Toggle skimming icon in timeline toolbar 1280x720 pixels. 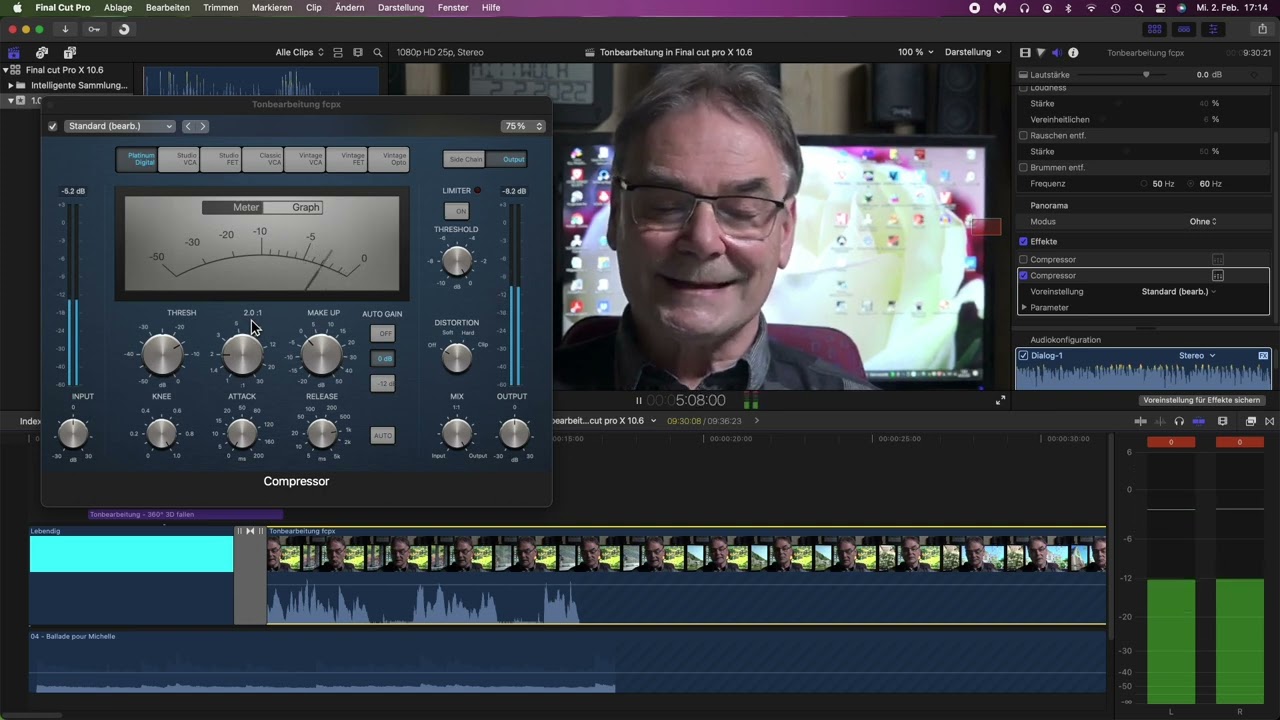coord(1140,421)
